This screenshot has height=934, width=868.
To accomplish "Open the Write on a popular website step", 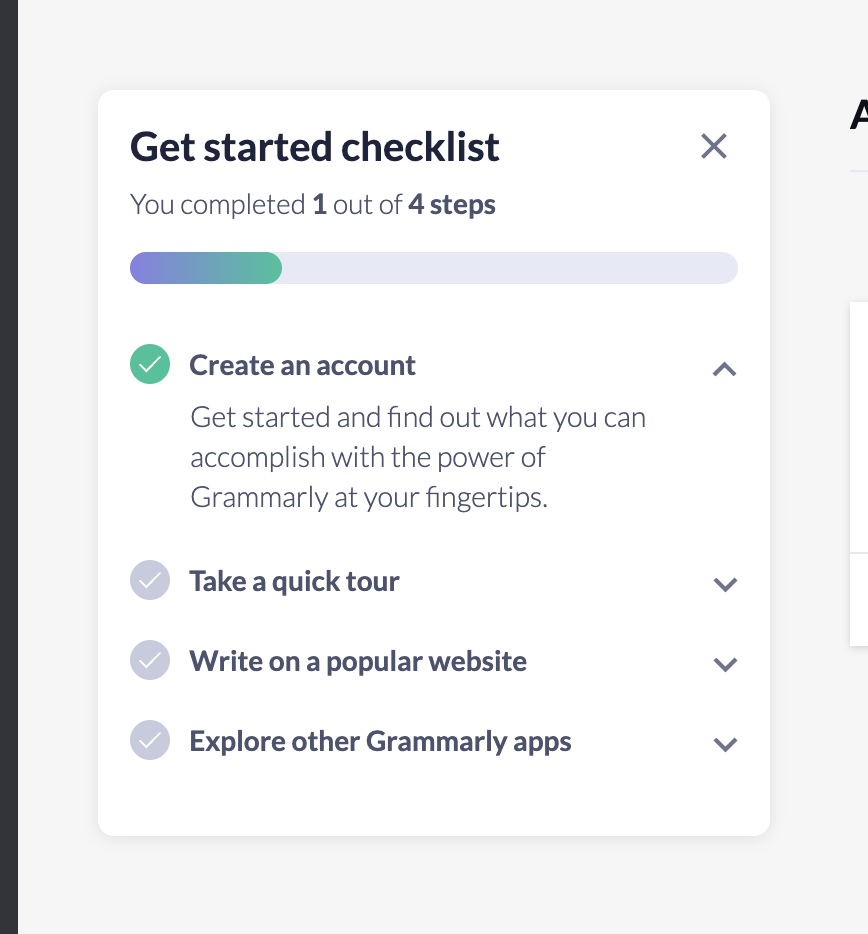I will click(x=358, y=661).
